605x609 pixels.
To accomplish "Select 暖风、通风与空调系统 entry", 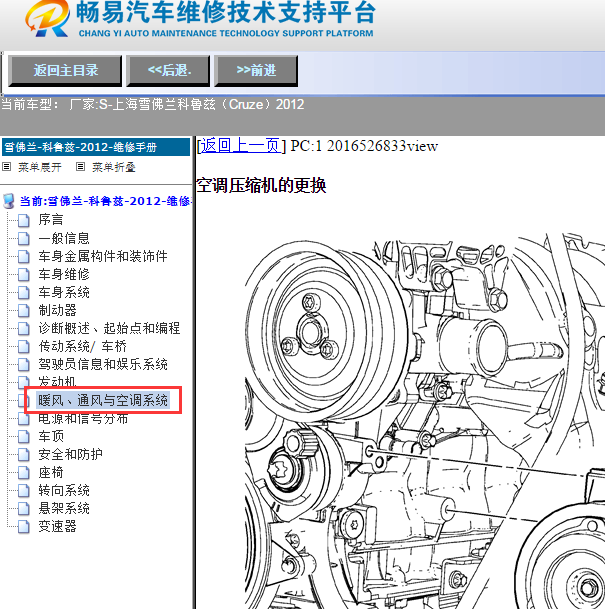I will [103, 400].
